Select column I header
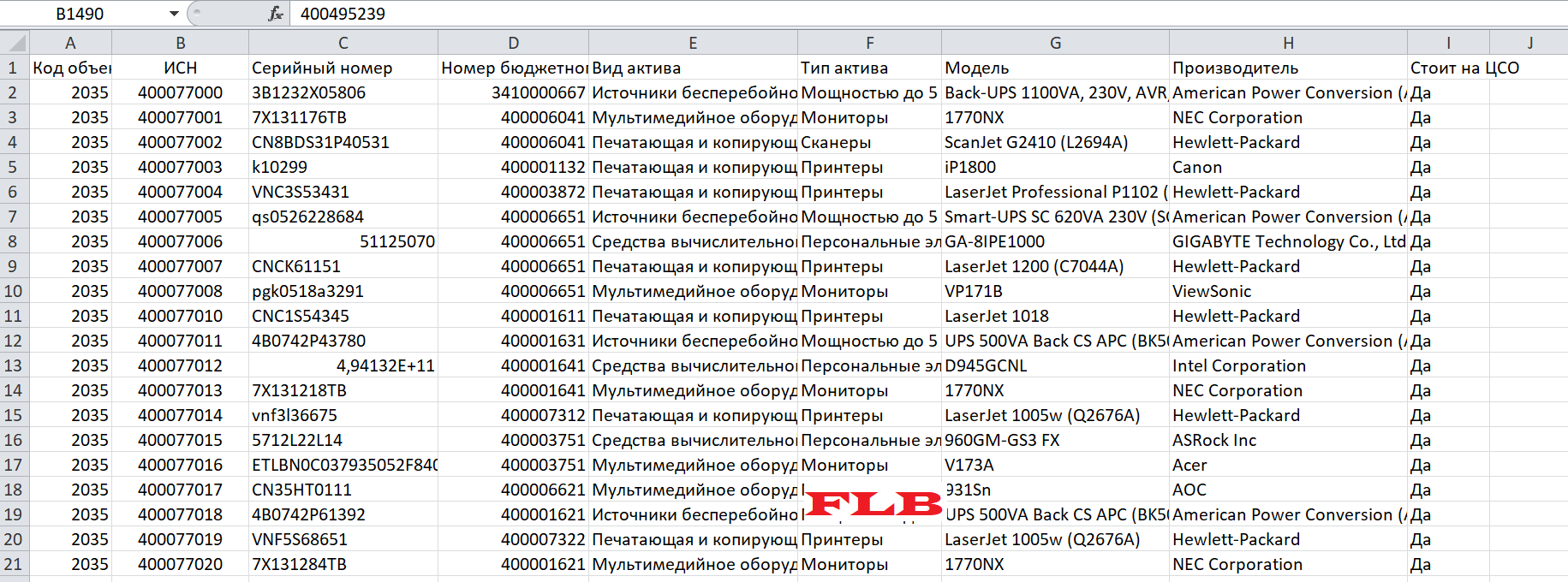Viewport: 1568px width, 582px height. 1448,43
